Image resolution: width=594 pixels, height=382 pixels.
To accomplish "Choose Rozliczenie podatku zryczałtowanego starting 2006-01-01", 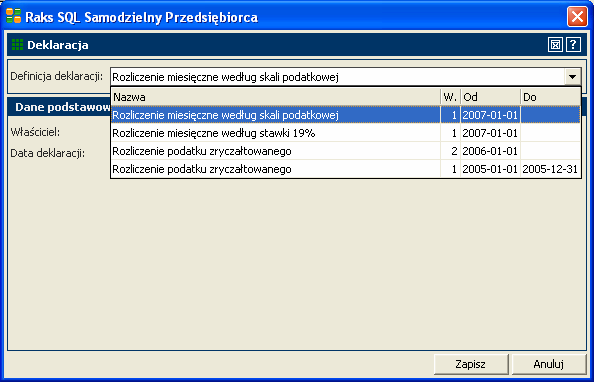I will 345,151.
